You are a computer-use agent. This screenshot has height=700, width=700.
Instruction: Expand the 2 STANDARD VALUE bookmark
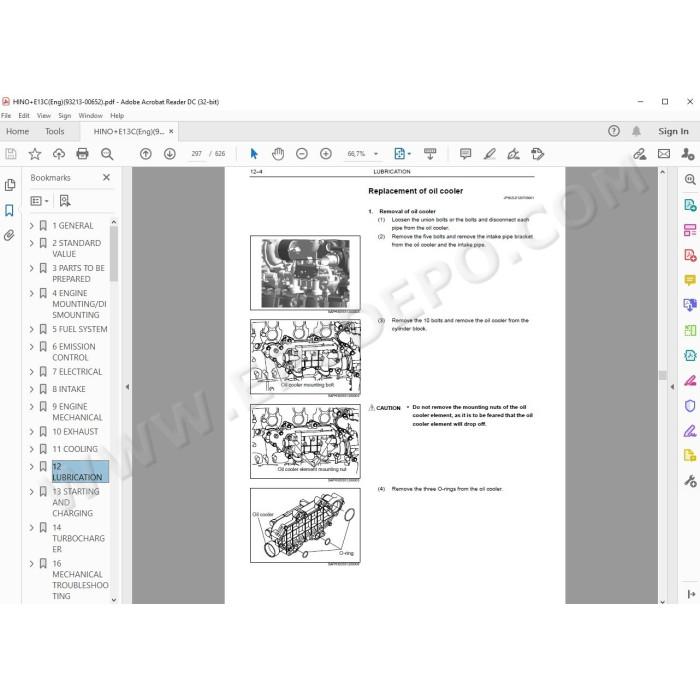[x=31, y=243]
